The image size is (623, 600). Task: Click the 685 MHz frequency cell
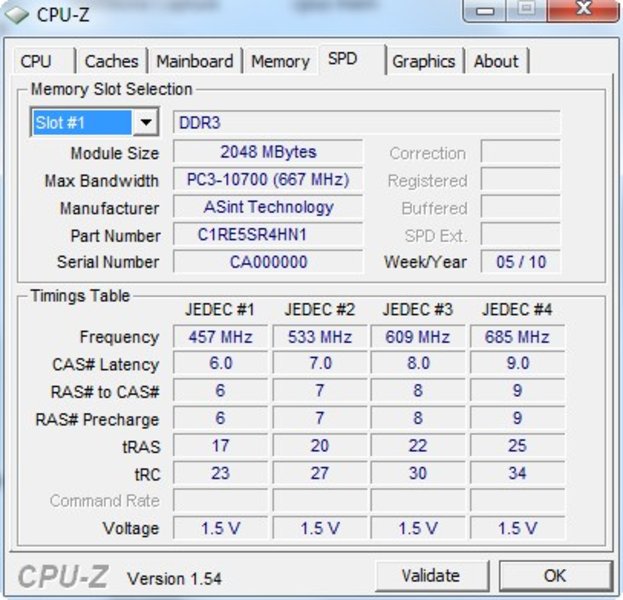tap(517, 337)
